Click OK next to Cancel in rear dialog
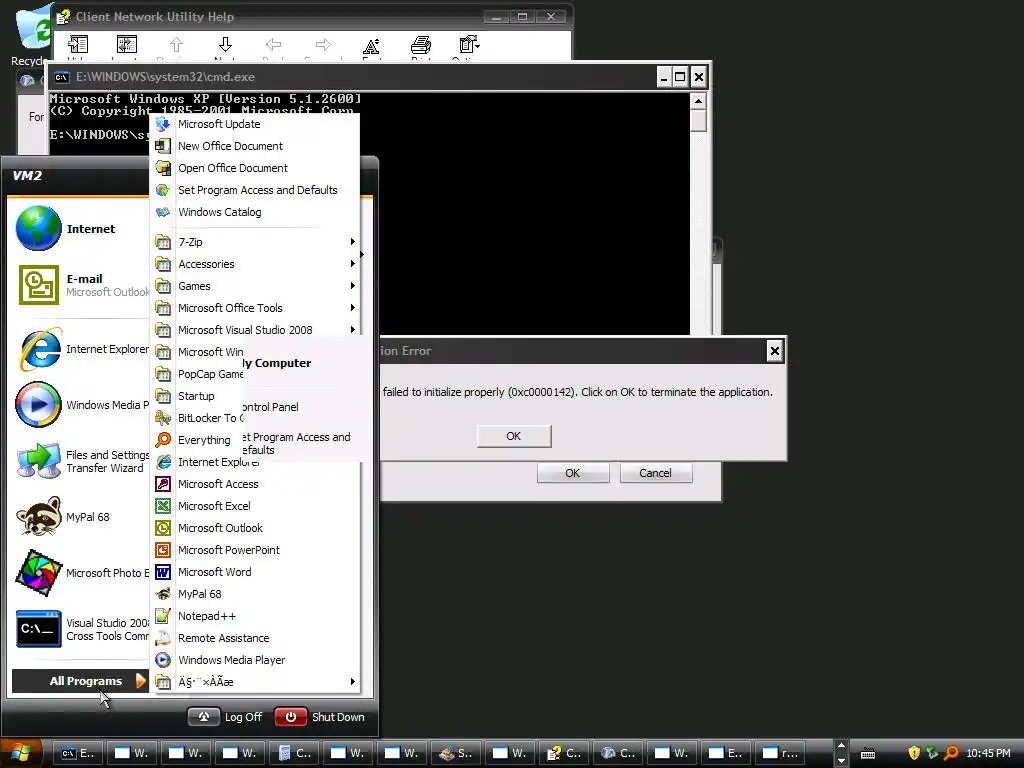Screen dimensions: 1024x768 (x=573, y=473)
